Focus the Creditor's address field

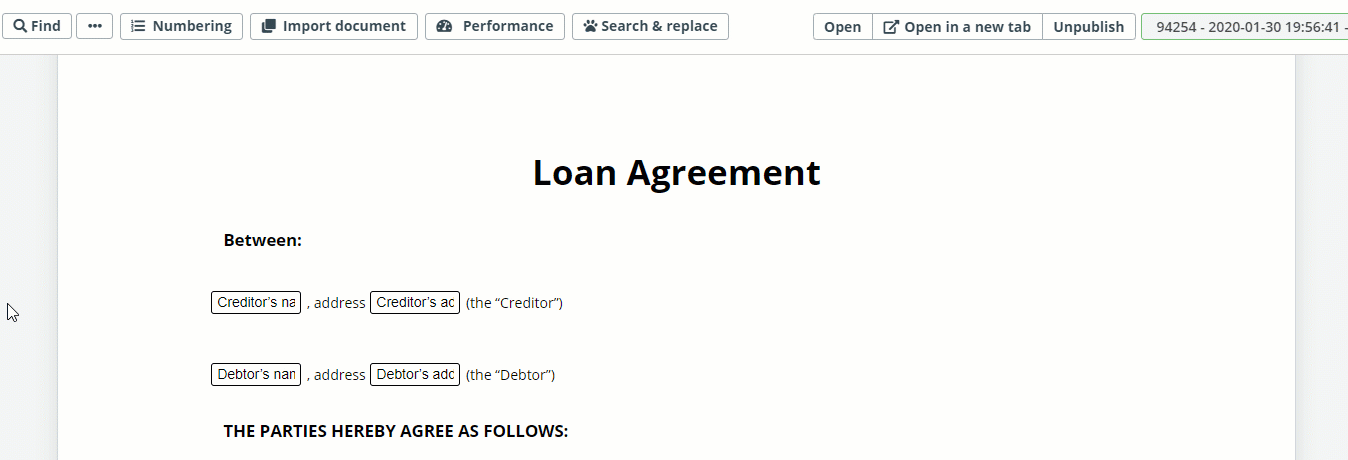click(415, 302)
